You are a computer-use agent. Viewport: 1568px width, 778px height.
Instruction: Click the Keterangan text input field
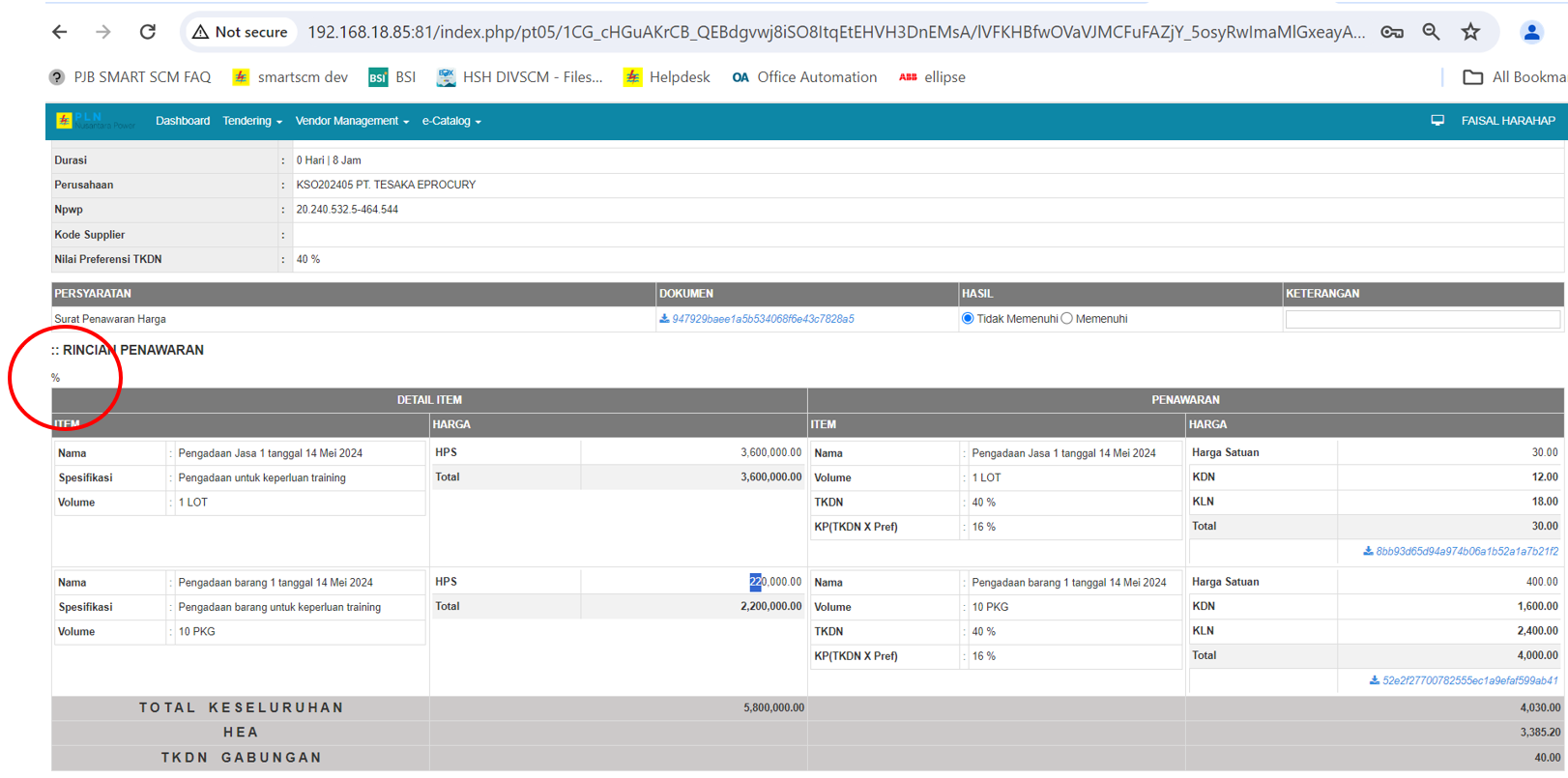click(x=1422, y=320)
